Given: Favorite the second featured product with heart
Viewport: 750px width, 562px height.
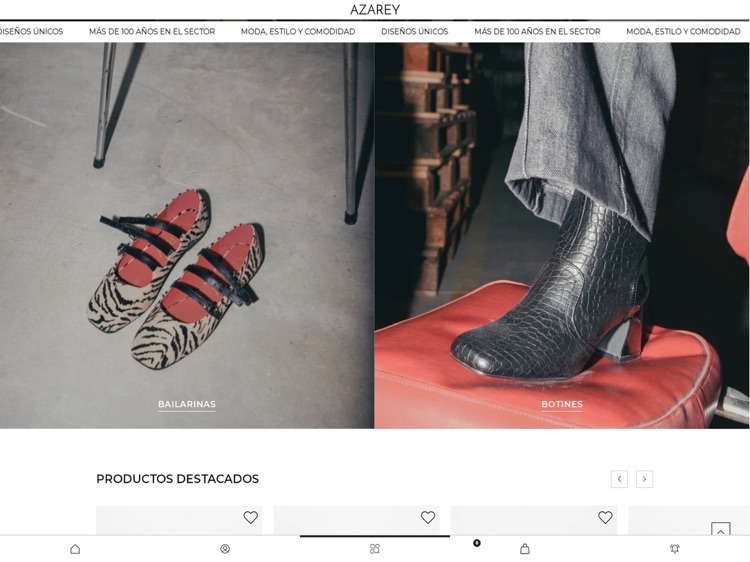Looking at the screenshot, I should pos(428,517).
